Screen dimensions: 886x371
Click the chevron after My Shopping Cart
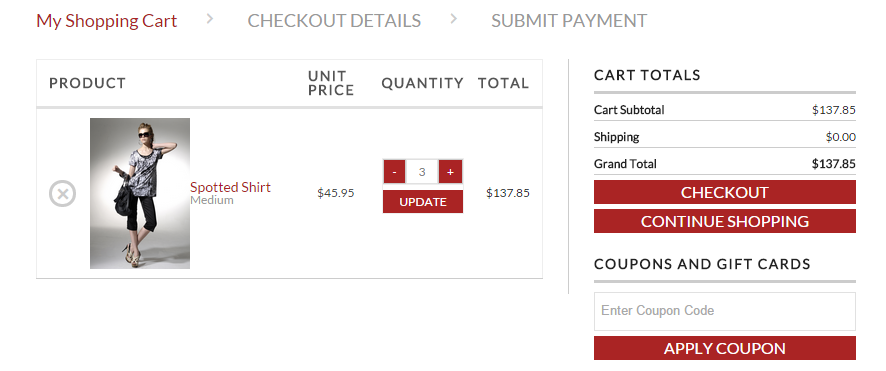tap(210, 19)
